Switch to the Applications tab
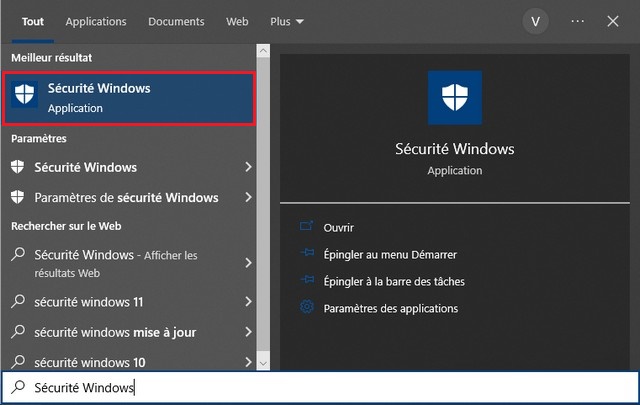The width and height of the screenshot is (640, 405). (96, 22)
